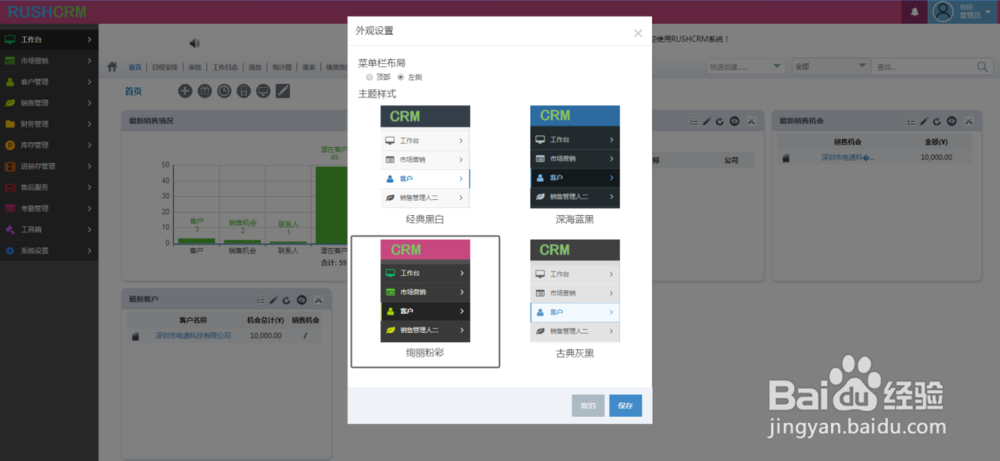Click pencil edit icon in 最新销售机会 panel

point(923,121)
